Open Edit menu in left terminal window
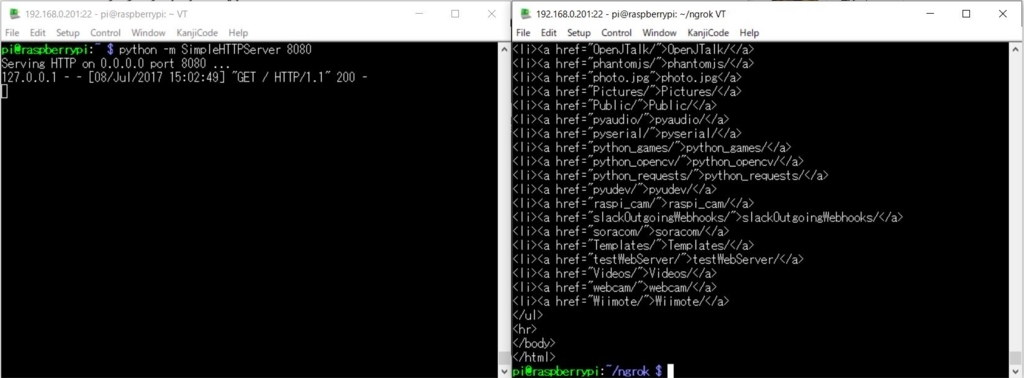 click(x=37, y=33)
